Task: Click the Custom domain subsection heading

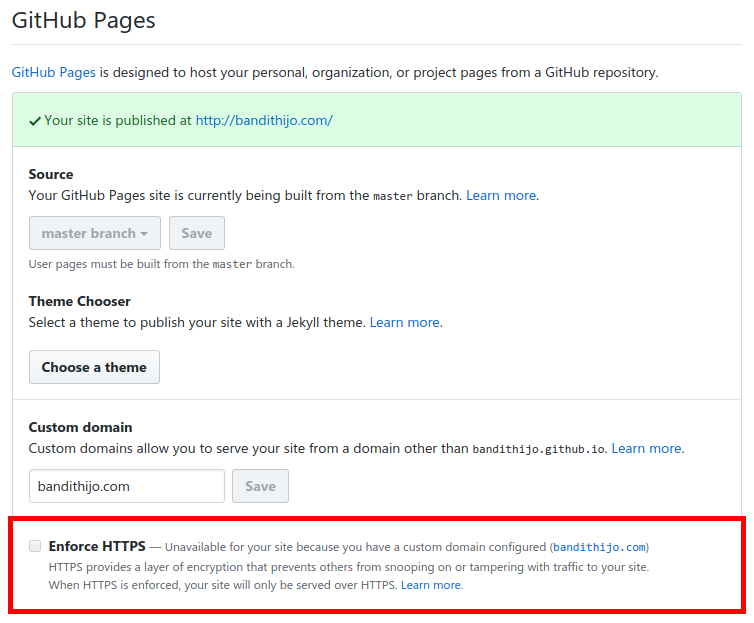Action: pyautogui.click(x=80, y=427)
